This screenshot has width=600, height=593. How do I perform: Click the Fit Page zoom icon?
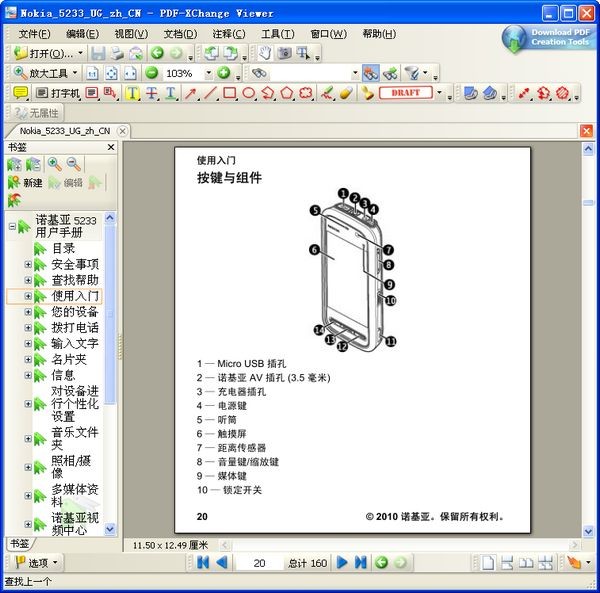click(111, 73)
